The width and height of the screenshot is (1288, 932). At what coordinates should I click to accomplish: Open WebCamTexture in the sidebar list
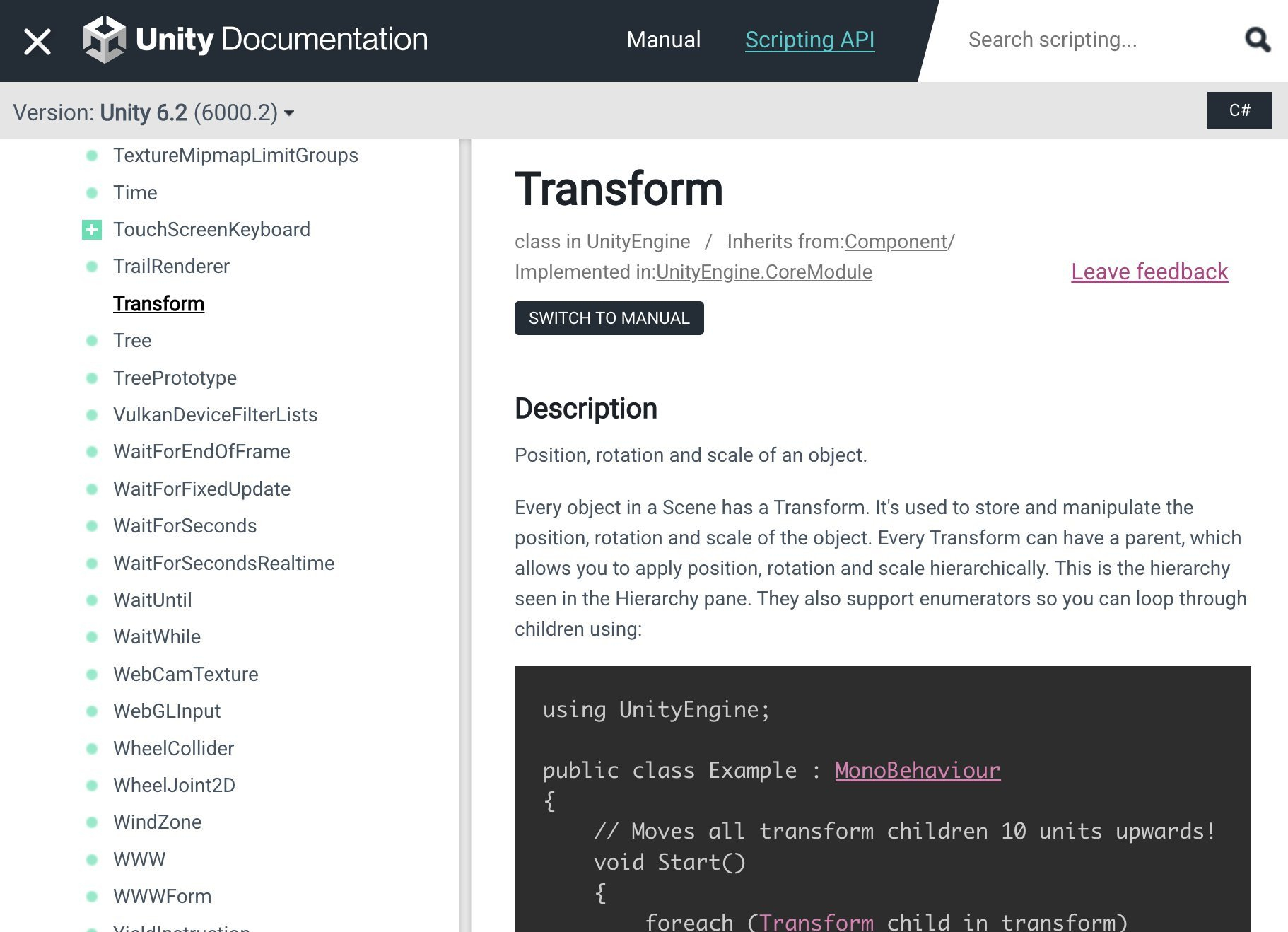pyautogui.click(x=185, y=674)
